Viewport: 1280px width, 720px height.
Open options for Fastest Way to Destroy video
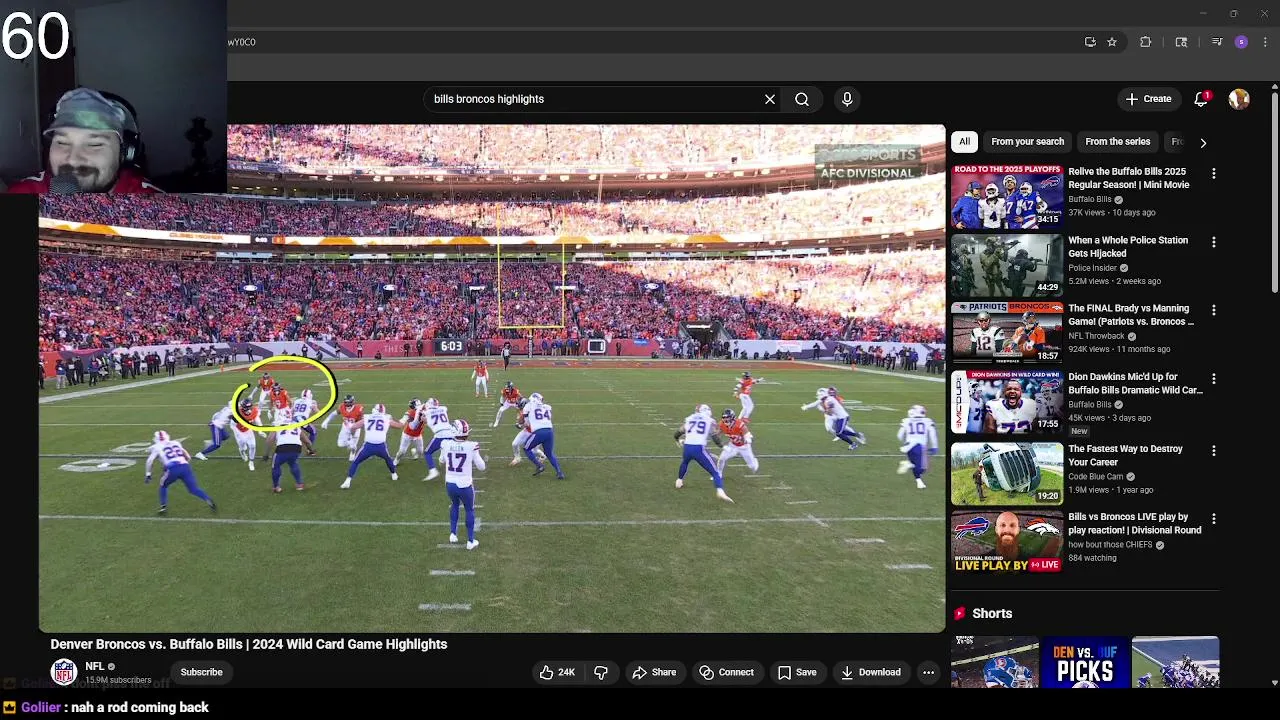click(1214, 450)
